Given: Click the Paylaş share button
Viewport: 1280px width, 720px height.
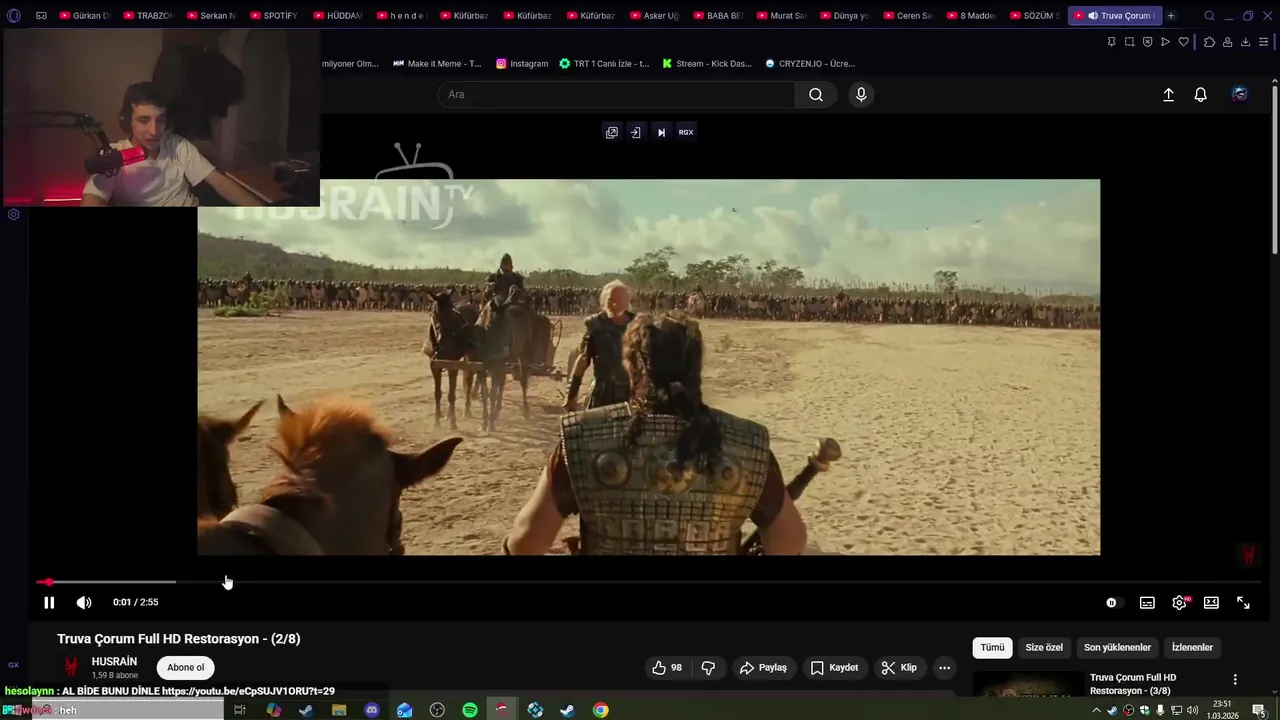Looking at the screenshot, I should pos(763,668).
